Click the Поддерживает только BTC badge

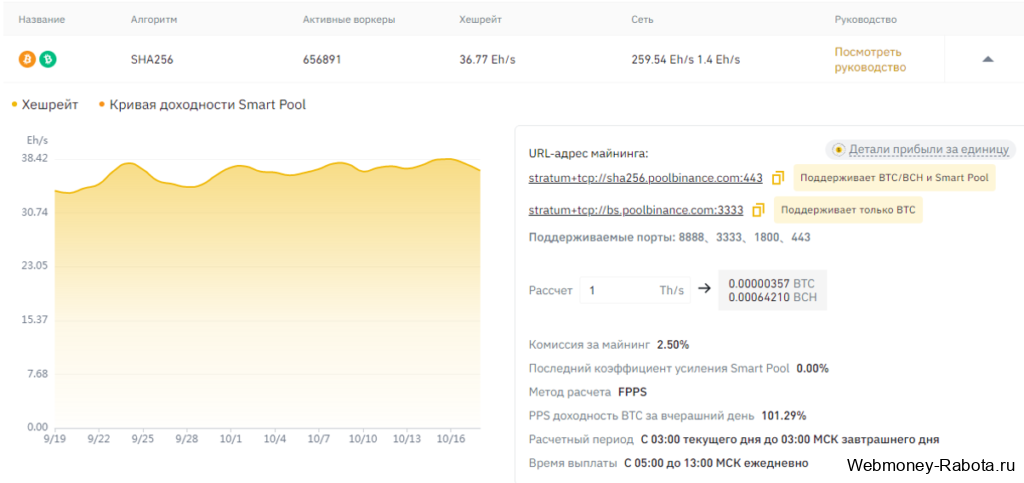click(x=848, y=210)
